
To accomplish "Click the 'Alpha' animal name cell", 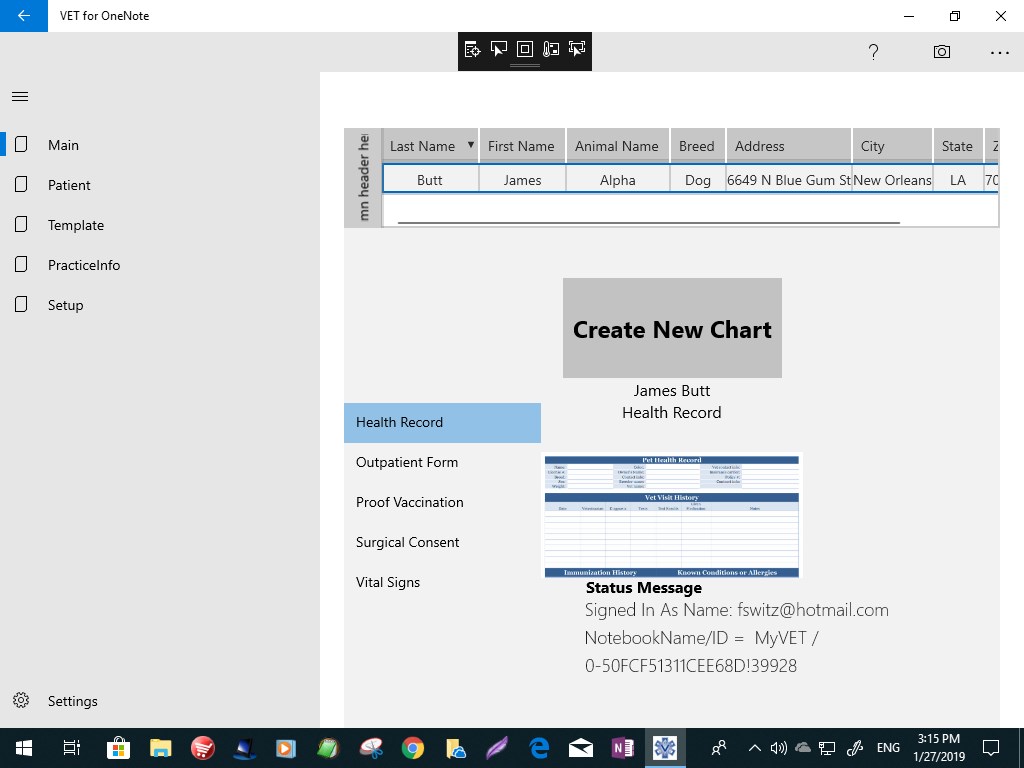I will (x=617, y=180).
